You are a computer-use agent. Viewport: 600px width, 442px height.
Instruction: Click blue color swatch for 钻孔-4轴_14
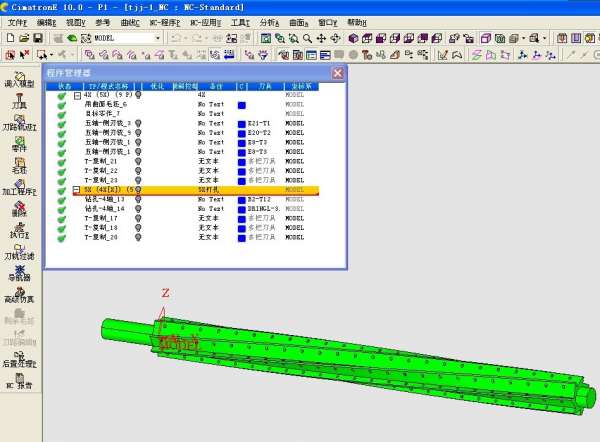(241, 209)
